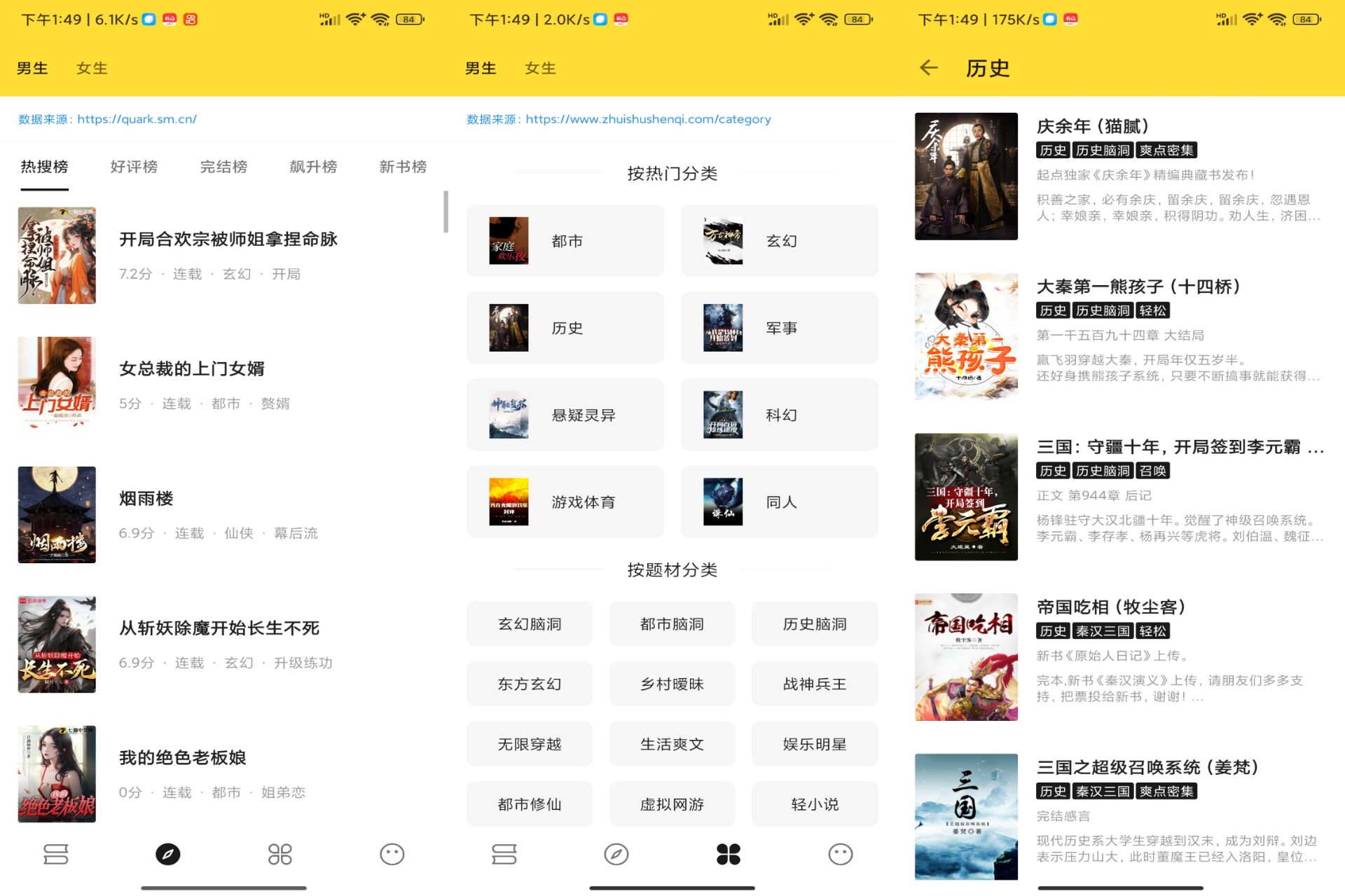Switch to 好评榜 tab
Screen dimensions: 1345x896
(134, 167)
